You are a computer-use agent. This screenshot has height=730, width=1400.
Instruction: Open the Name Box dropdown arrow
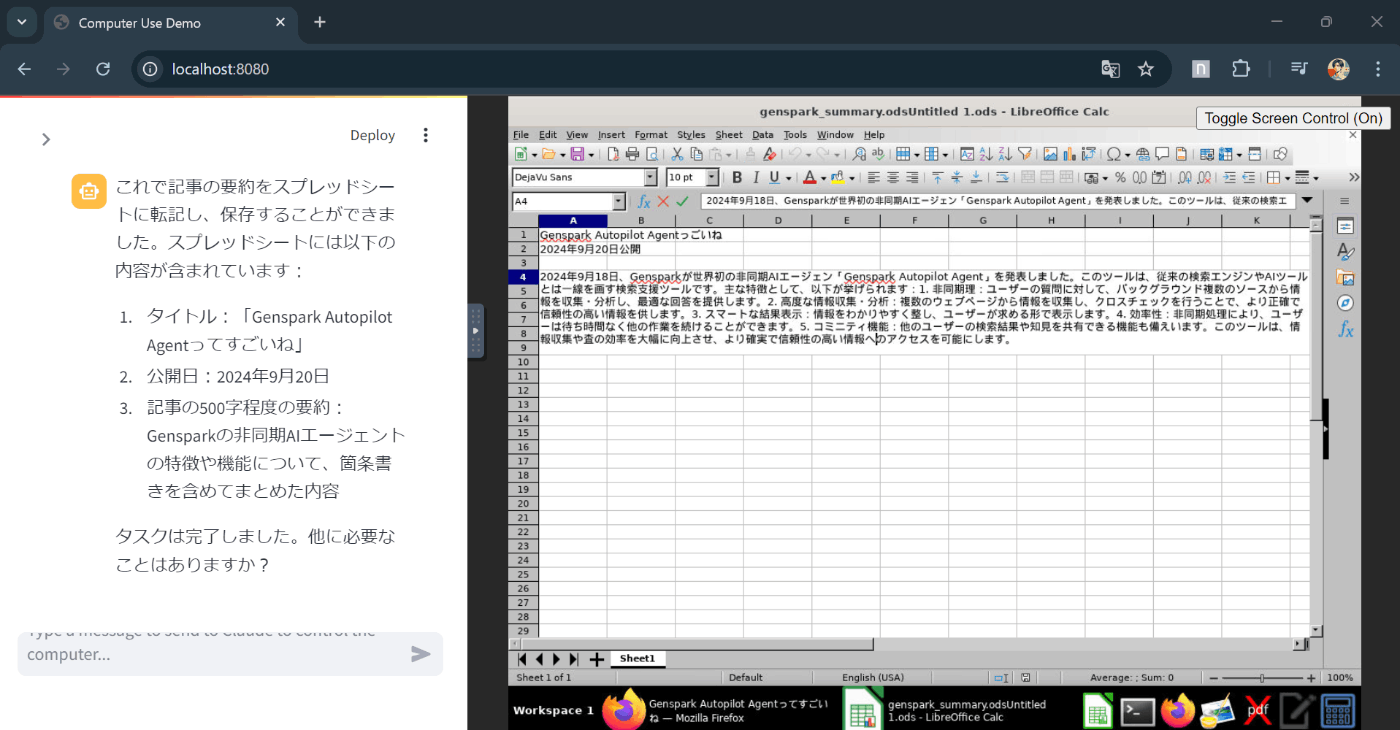tap(618, 201)
